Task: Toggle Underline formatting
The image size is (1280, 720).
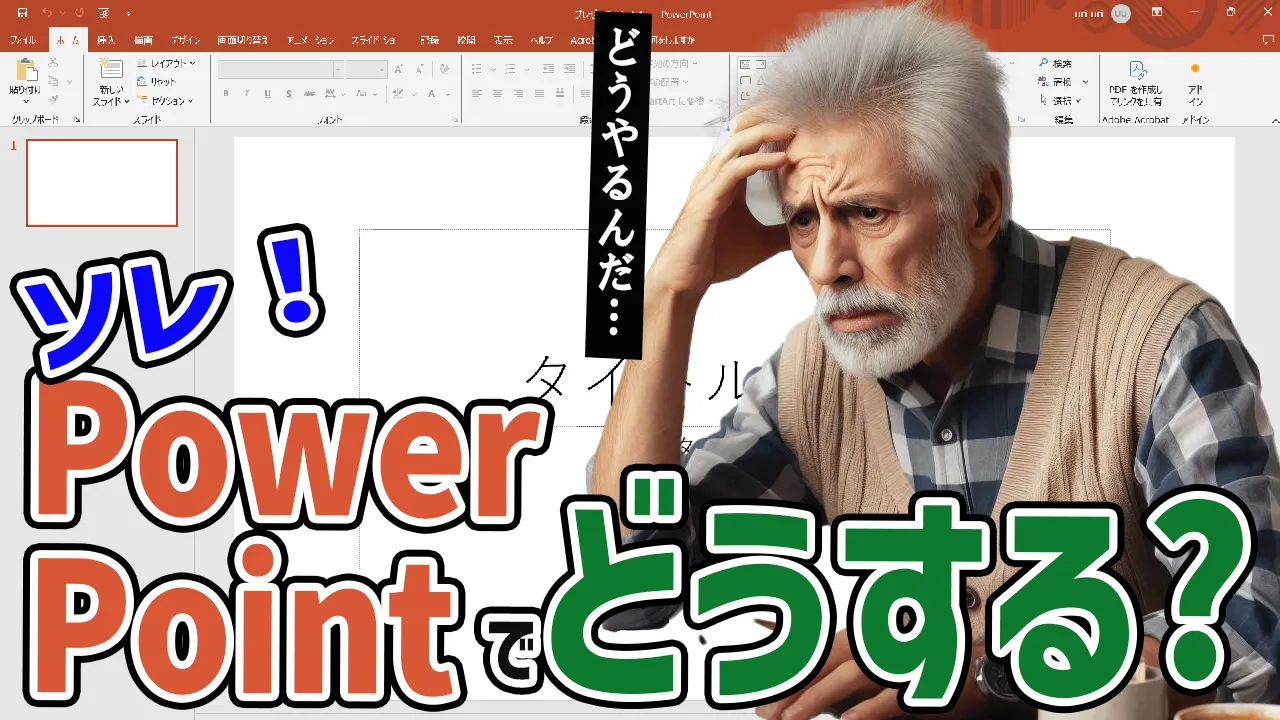Action: click(267, 94)
